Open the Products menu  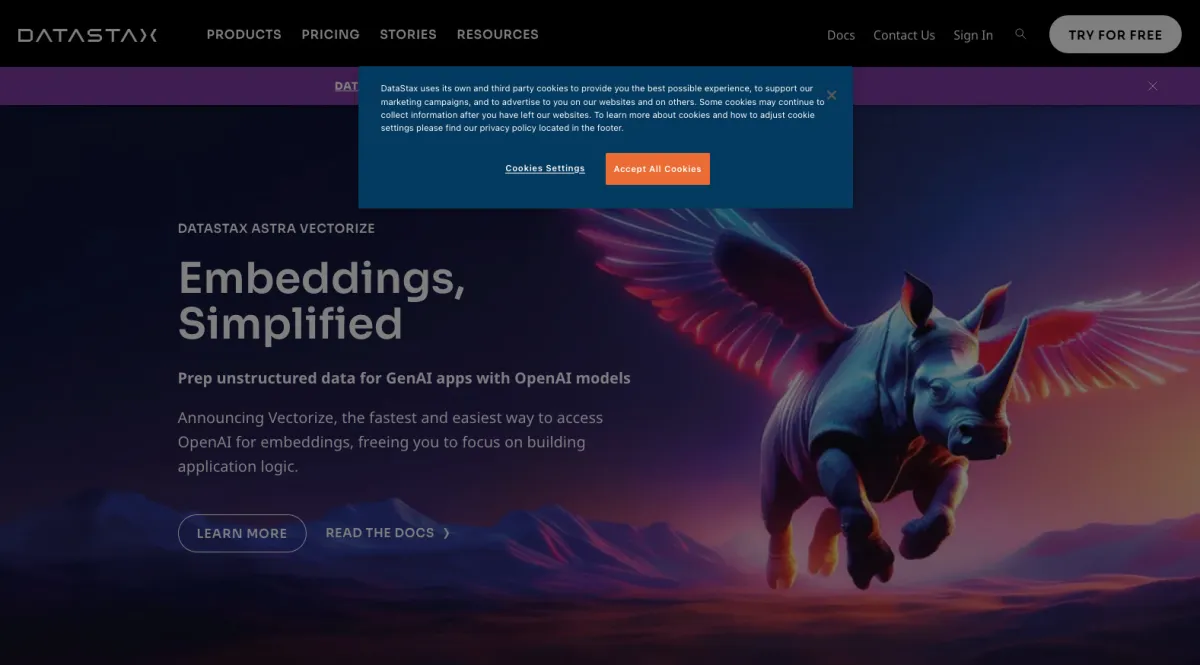(244, 34)
